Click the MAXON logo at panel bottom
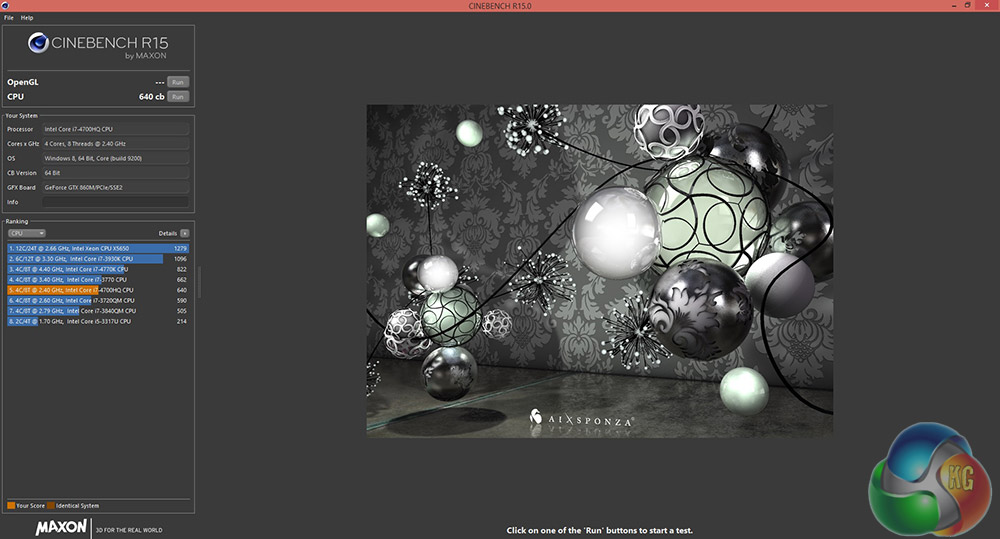 pyautogui.click(x=61, y=528)
